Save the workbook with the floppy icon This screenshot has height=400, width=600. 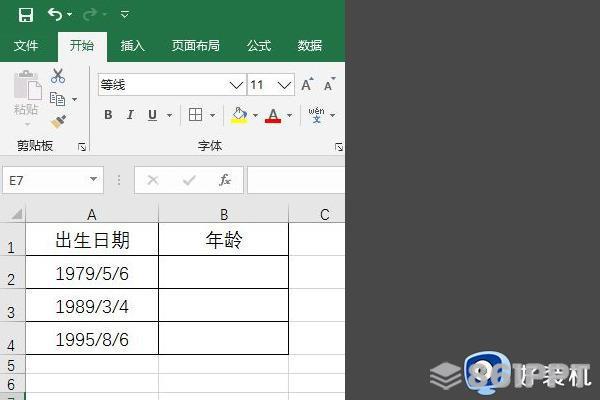coord(26,15)
